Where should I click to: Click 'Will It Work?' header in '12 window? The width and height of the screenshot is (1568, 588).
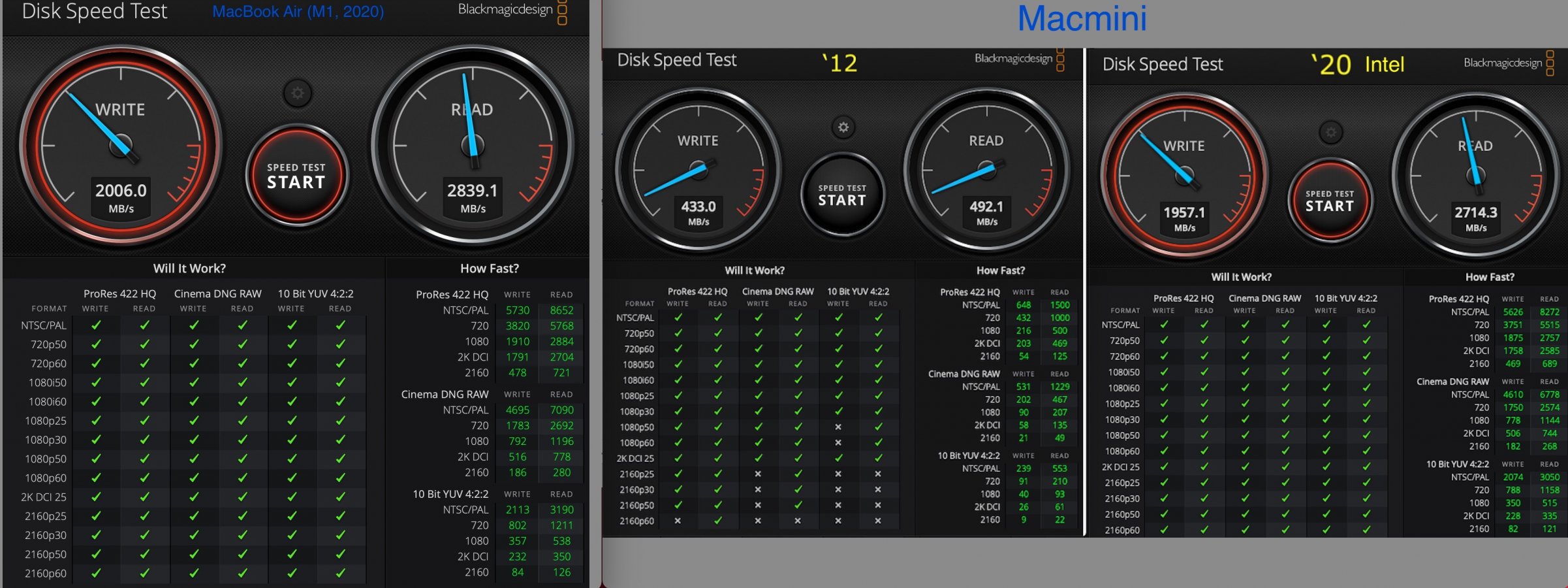click(755, 270)
